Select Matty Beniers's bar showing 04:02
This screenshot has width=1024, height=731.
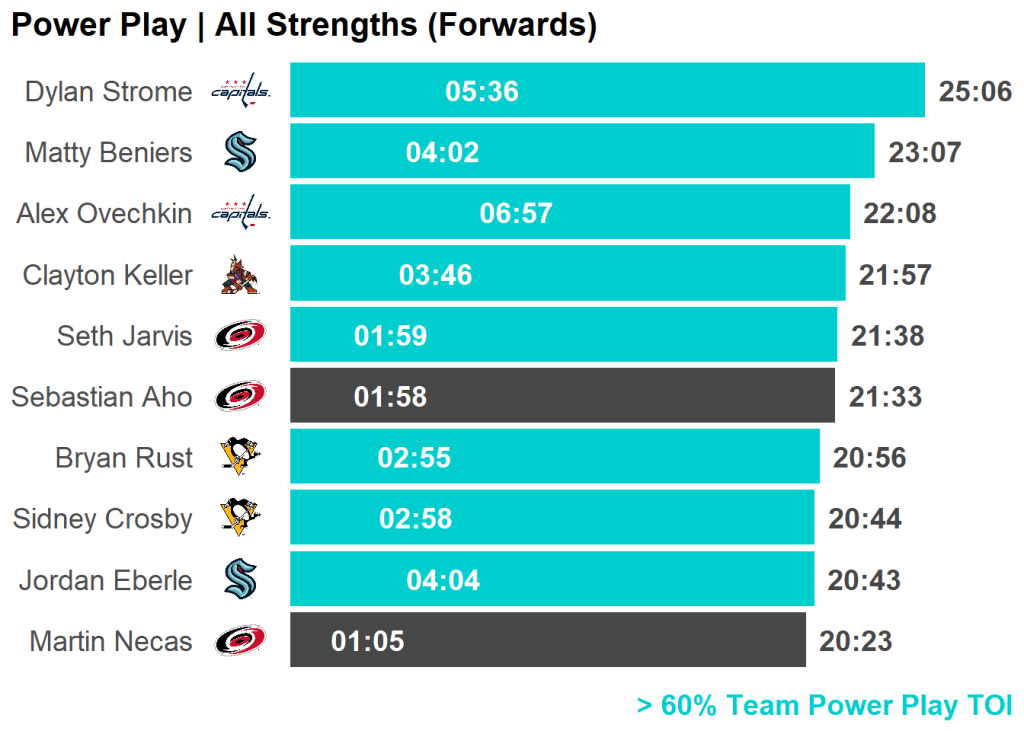coord(582,151)
